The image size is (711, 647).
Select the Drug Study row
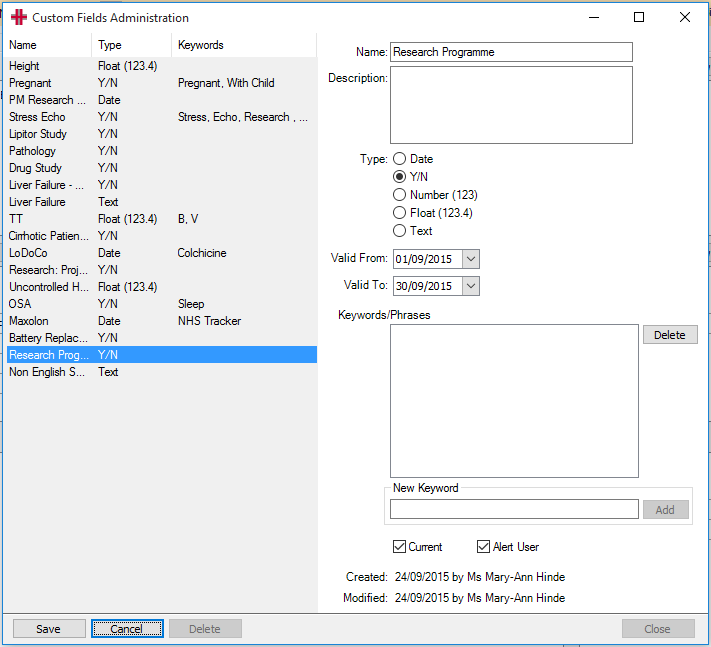[x=161, y=168]
